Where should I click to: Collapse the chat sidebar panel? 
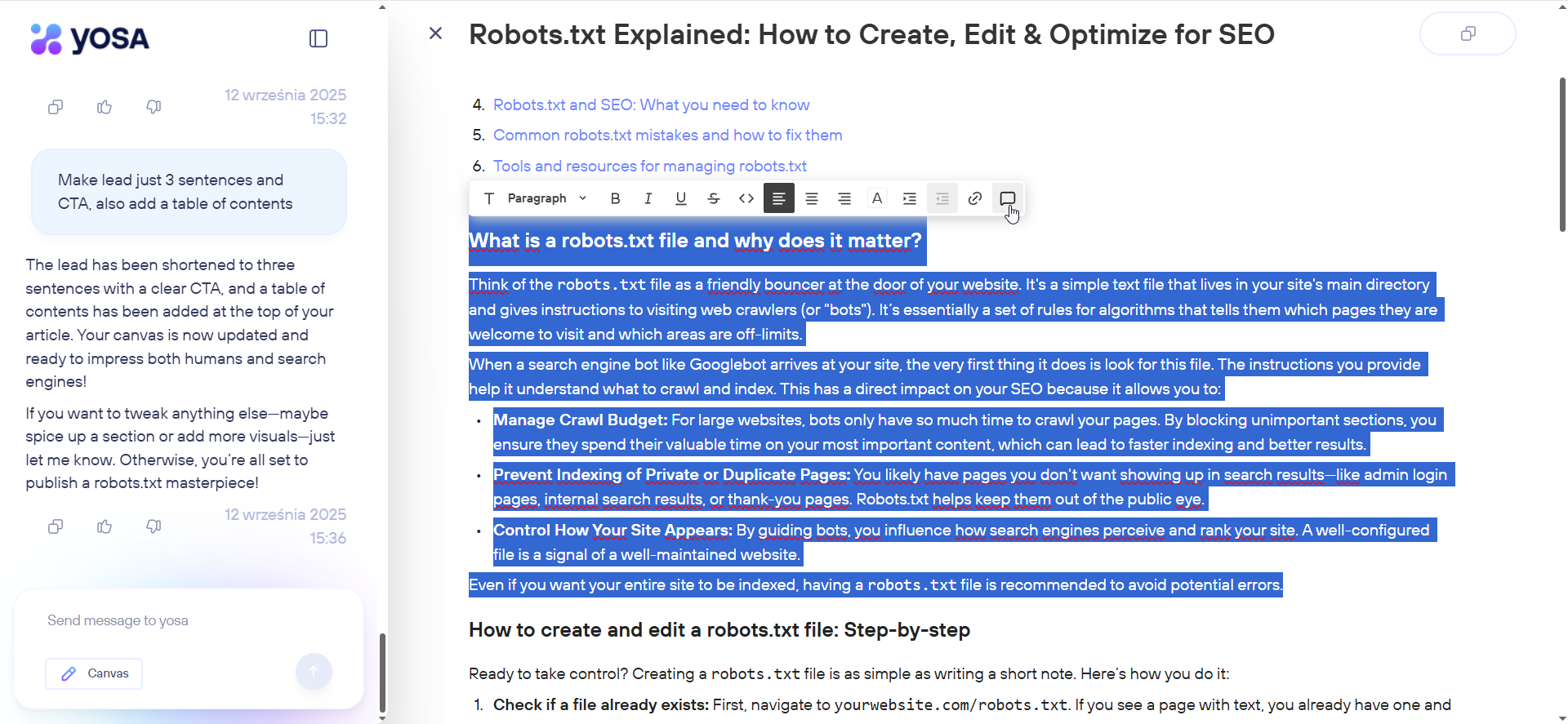tap(318, 38)
